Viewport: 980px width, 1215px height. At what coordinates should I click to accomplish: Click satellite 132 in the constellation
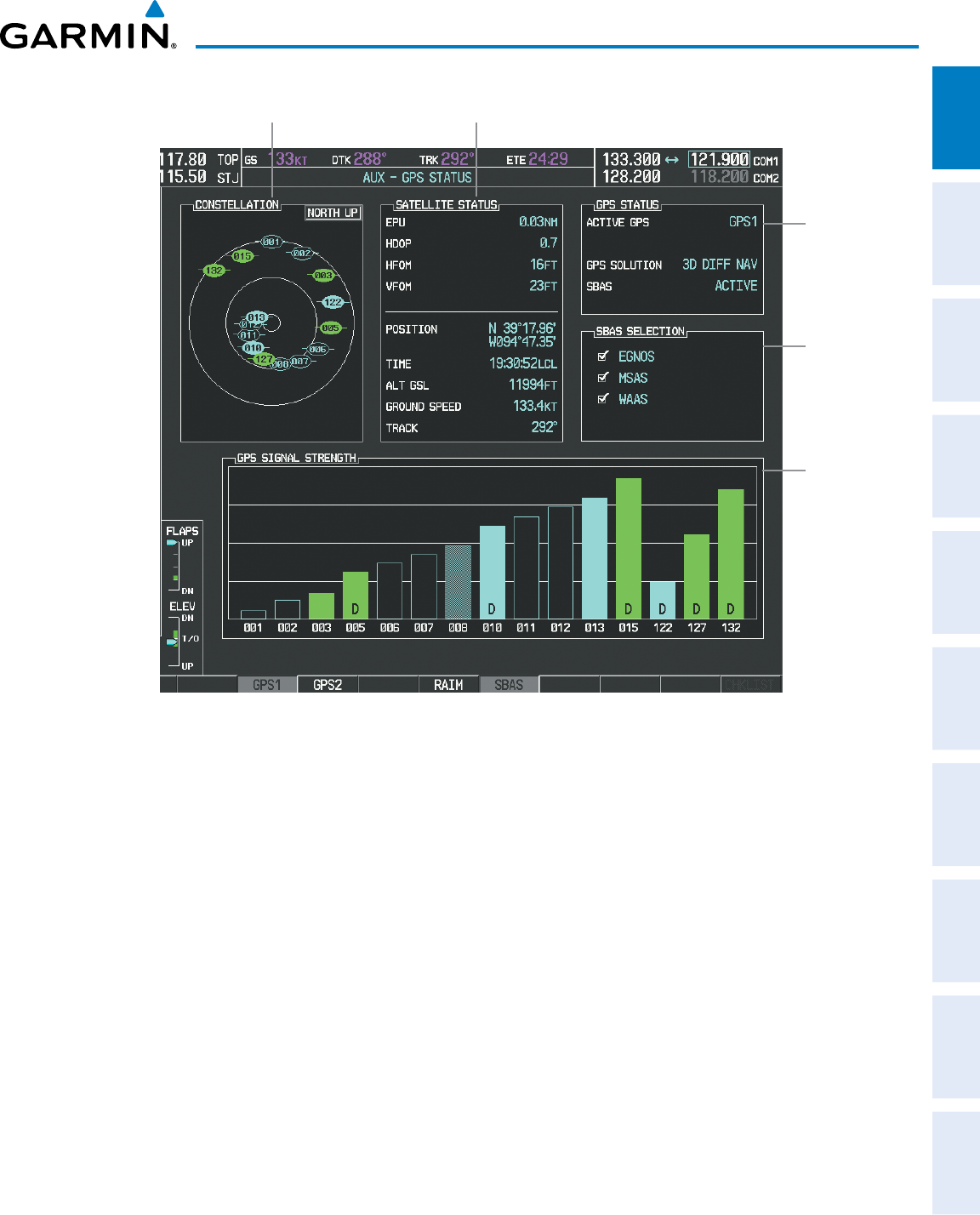(214, 271)
